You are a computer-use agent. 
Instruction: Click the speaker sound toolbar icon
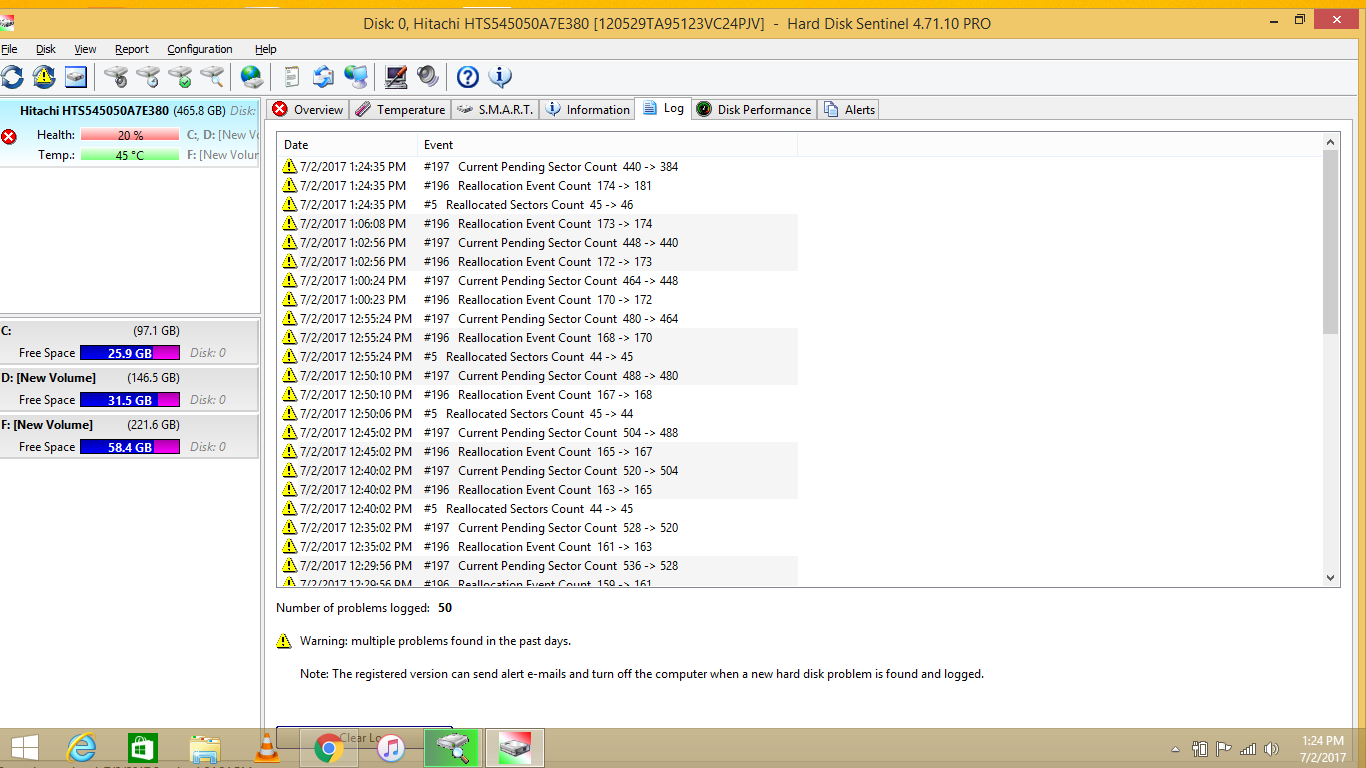tap(428, 77)
